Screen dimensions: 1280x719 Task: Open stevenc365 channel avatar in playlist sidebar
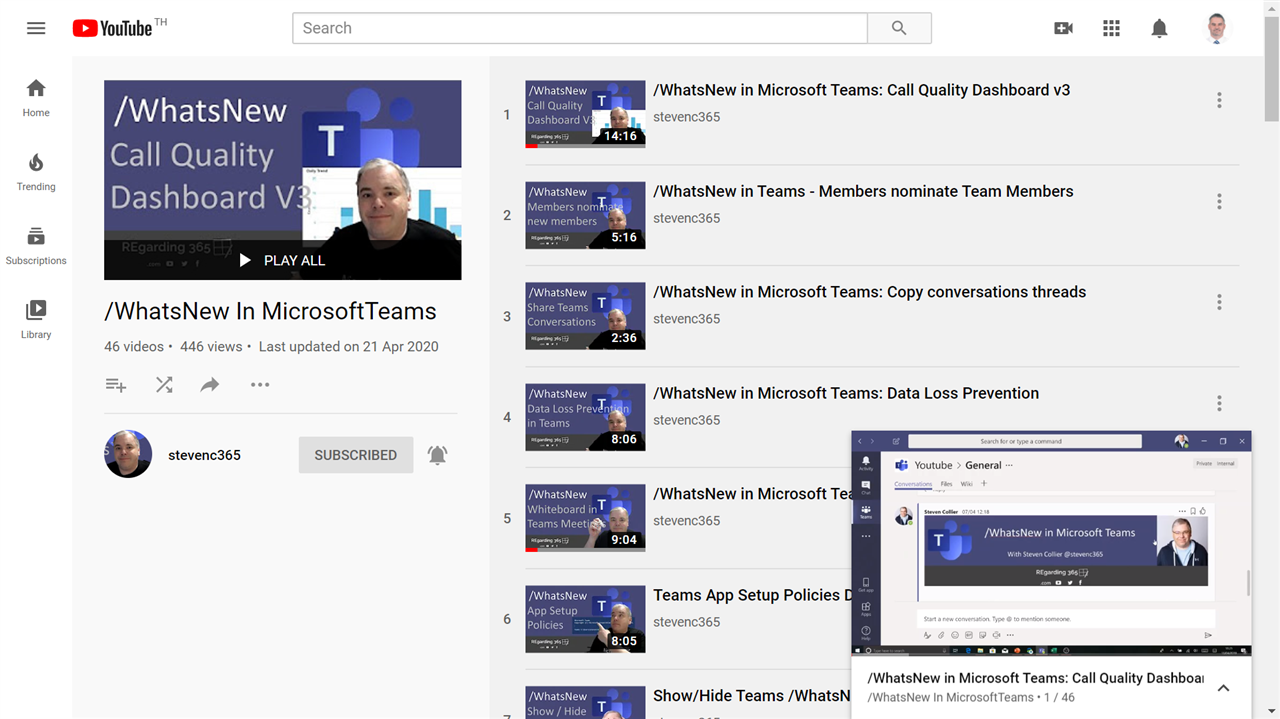[x=128, y=454]
